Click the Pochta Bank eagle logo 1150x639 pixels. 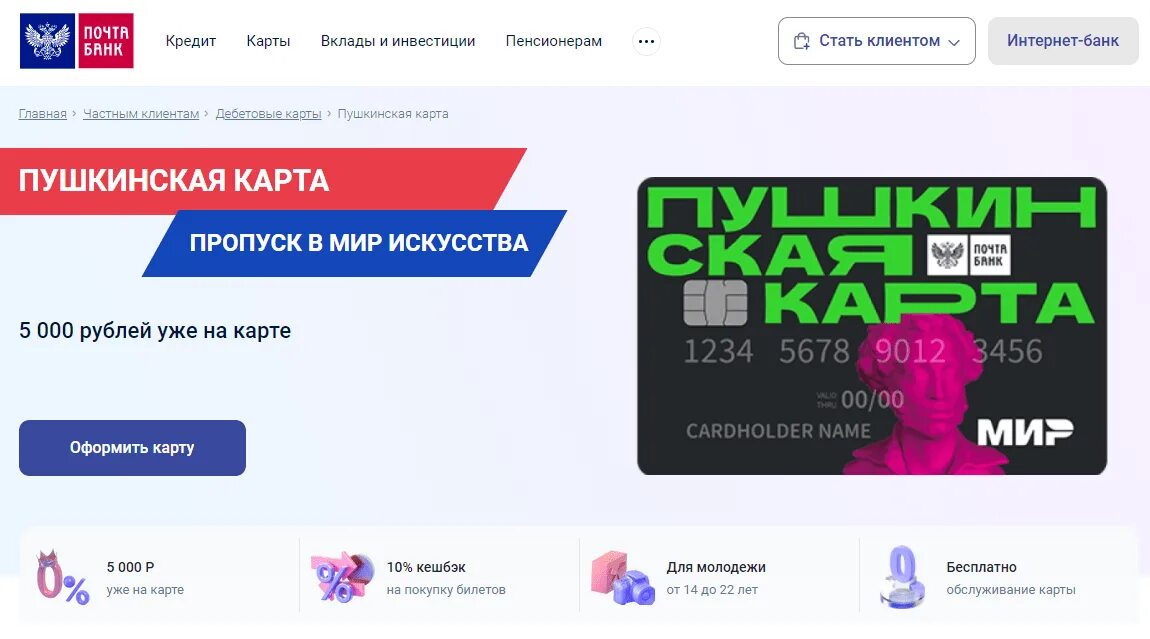[48, 40]
